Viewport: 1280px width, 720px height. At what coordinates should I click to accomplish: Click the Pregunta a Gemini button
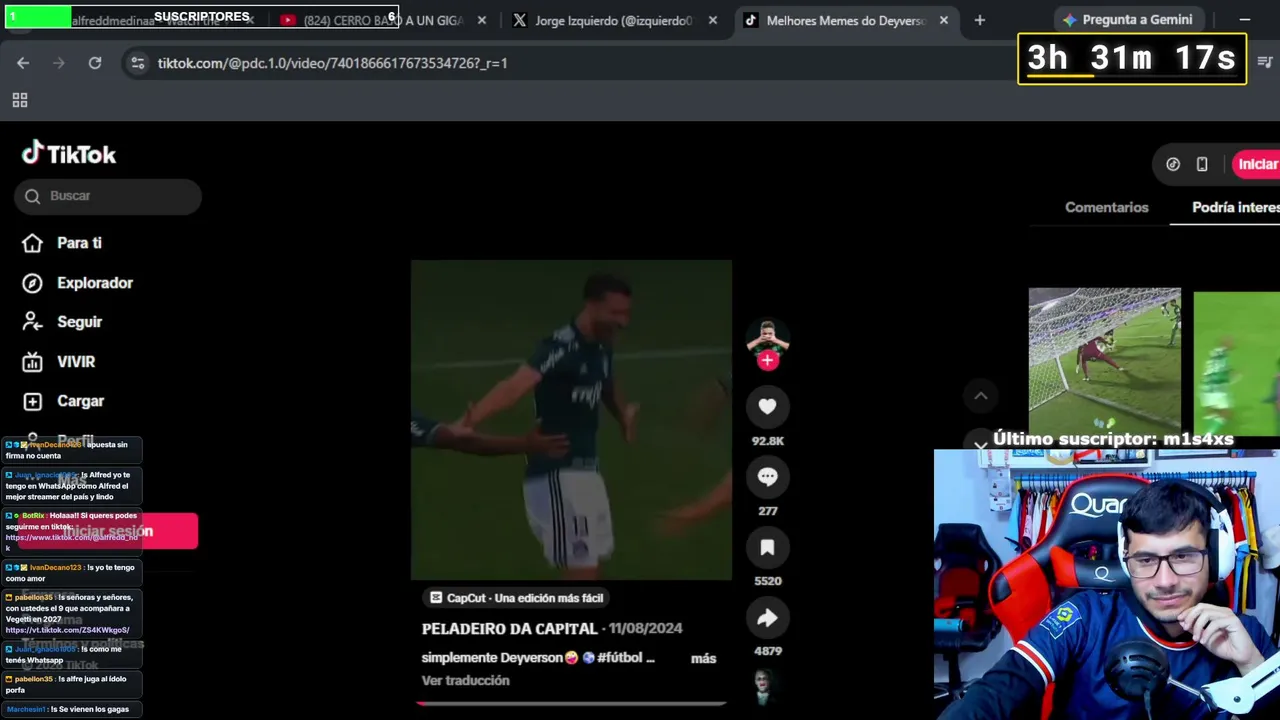1127,20
